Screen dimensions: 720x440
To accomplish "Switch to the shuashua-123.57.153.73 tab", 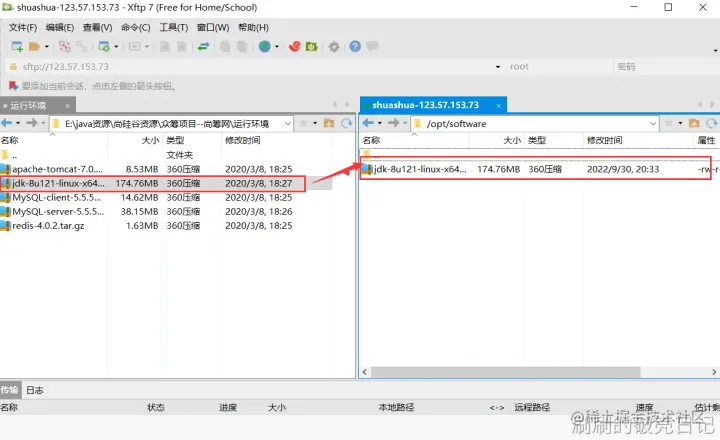I will click(x=426, y=105).
